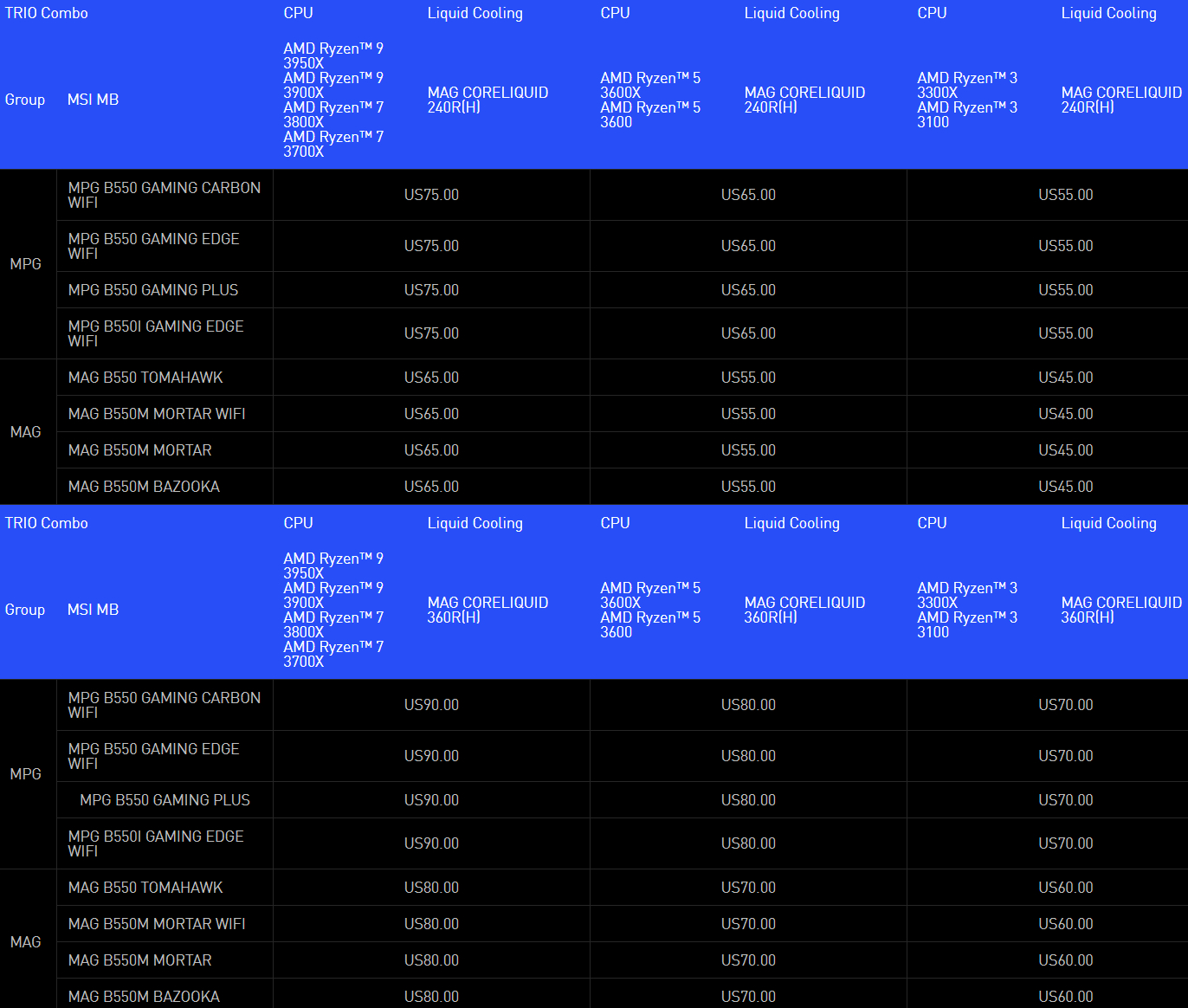The height and width of the screenshot is (1008, 1188).
Task: Select US65.00 in the MAG B550M MORTAR WIFI row
Action: [431, 414]
